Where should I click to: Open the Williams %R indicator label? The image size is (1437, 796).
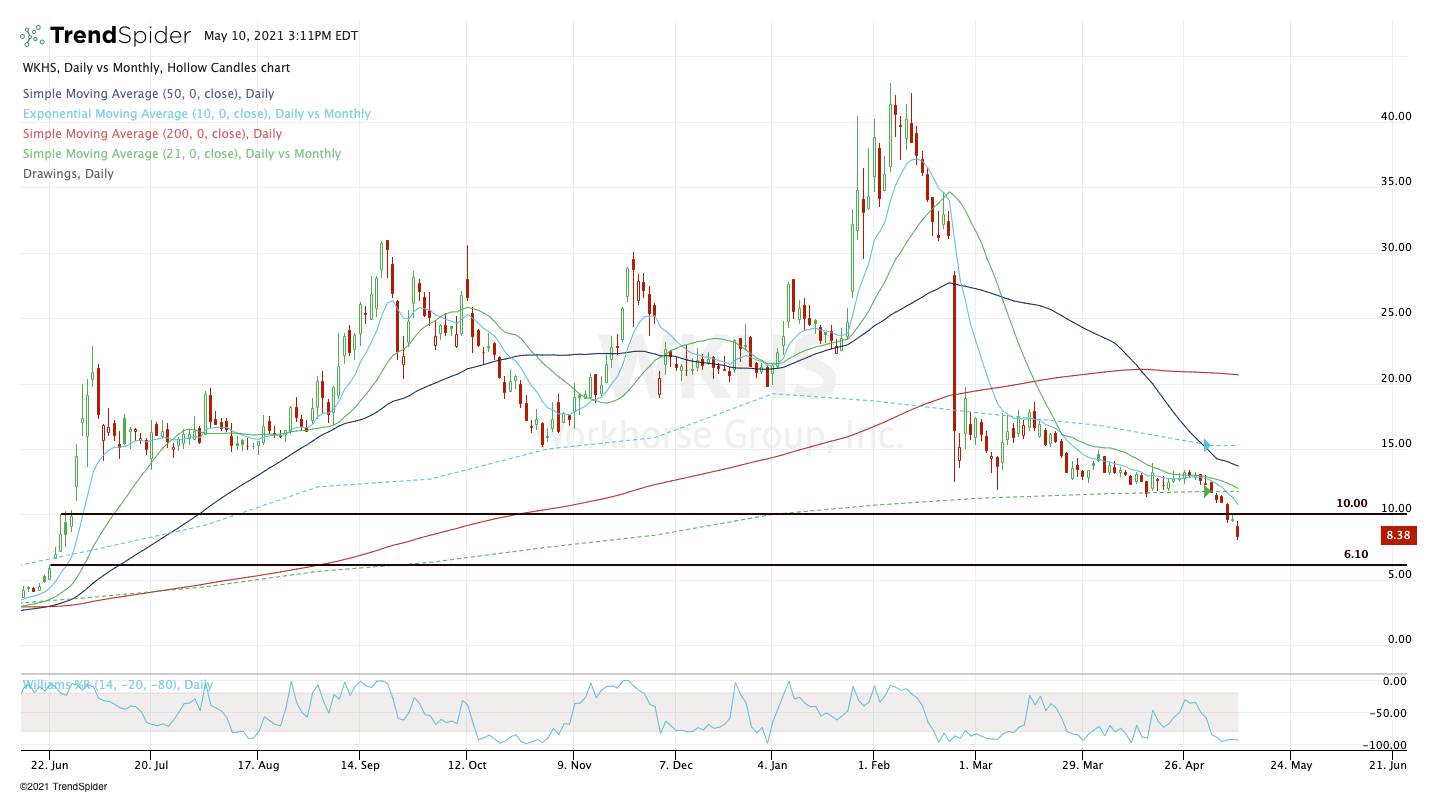(x=117, y=685)
